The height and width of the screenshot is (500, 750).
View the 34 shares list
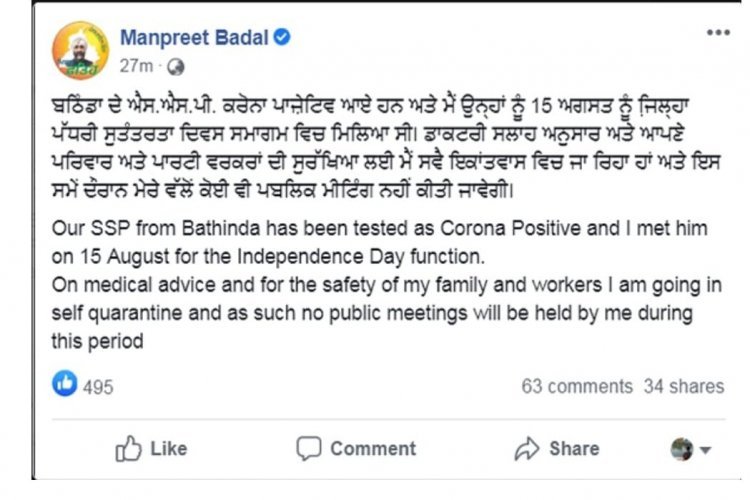[684, 386]
